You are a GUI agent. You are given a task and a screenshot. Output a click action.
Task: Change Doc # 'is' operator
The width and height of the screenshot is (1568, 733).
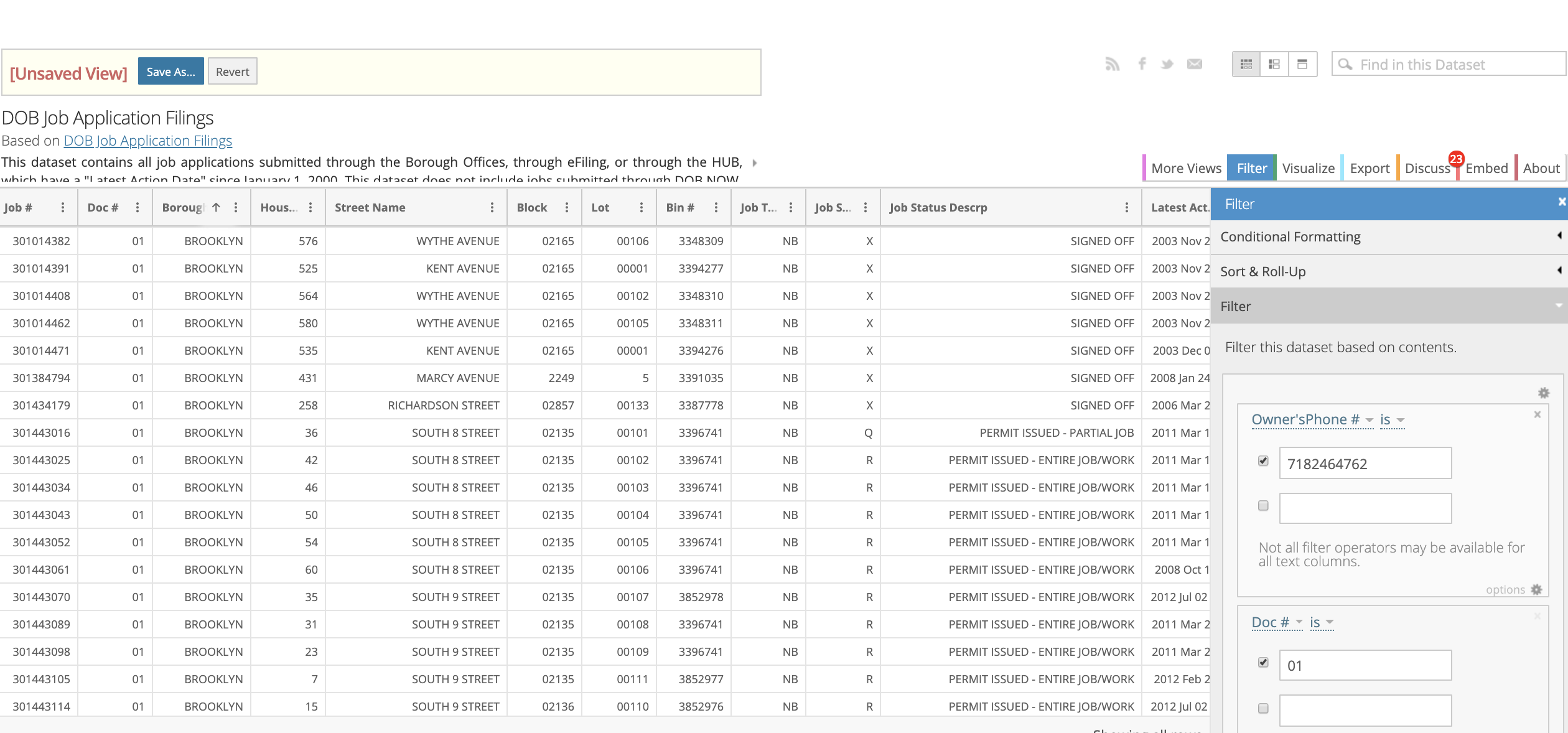pos(1322,623)
